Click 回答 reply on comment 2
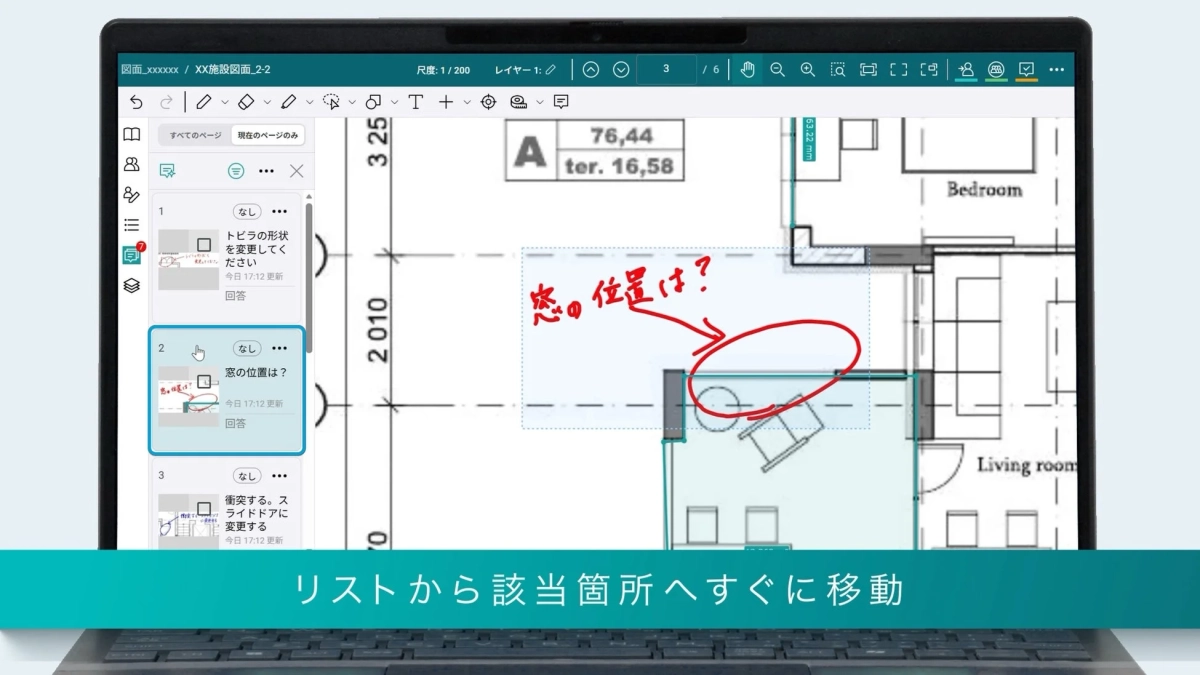 tap(235, 423)
